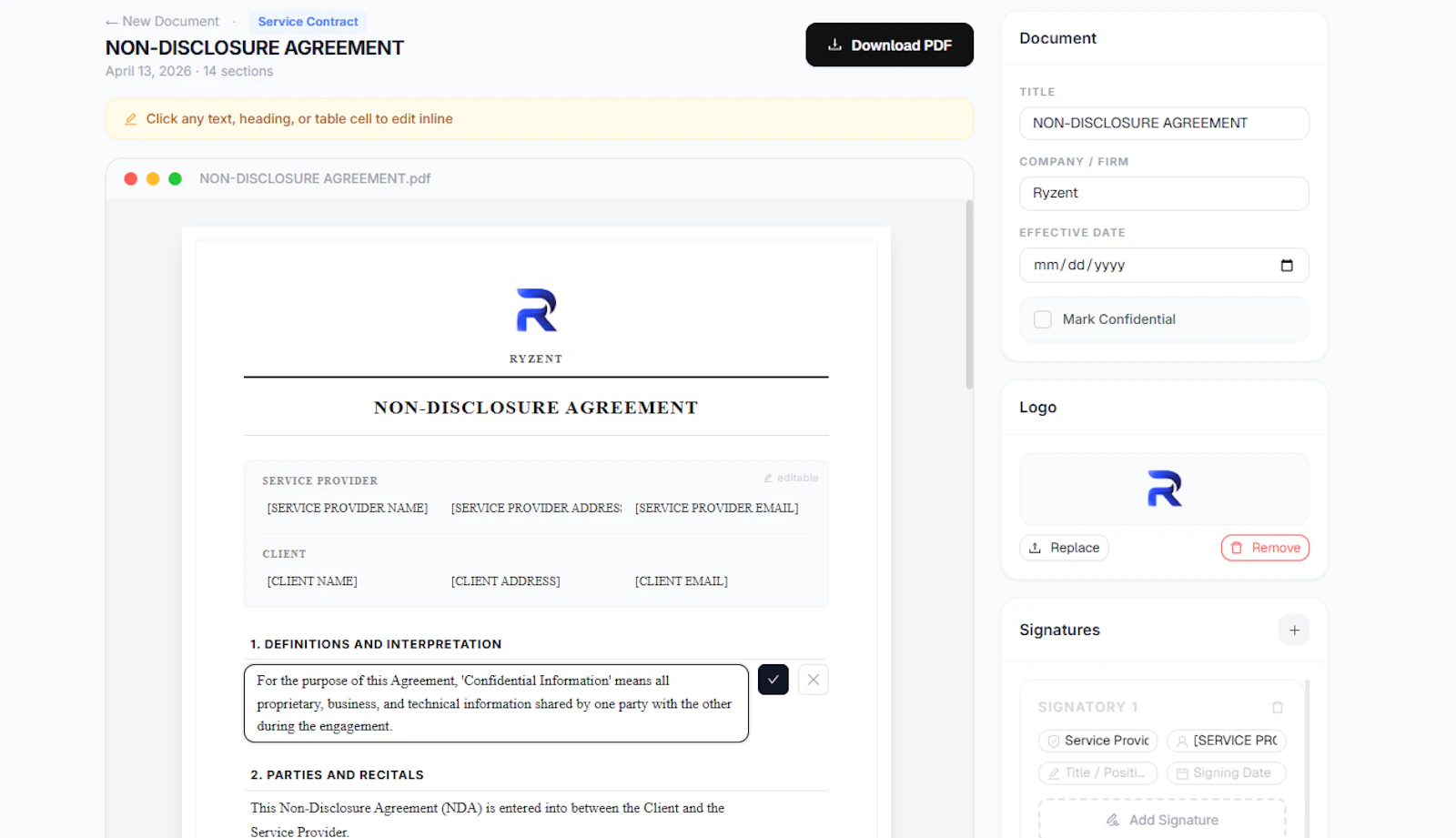Edit the document Title input field
Image resolution: width=1456 pixels, height=838 pixels.
[1164, 123]
